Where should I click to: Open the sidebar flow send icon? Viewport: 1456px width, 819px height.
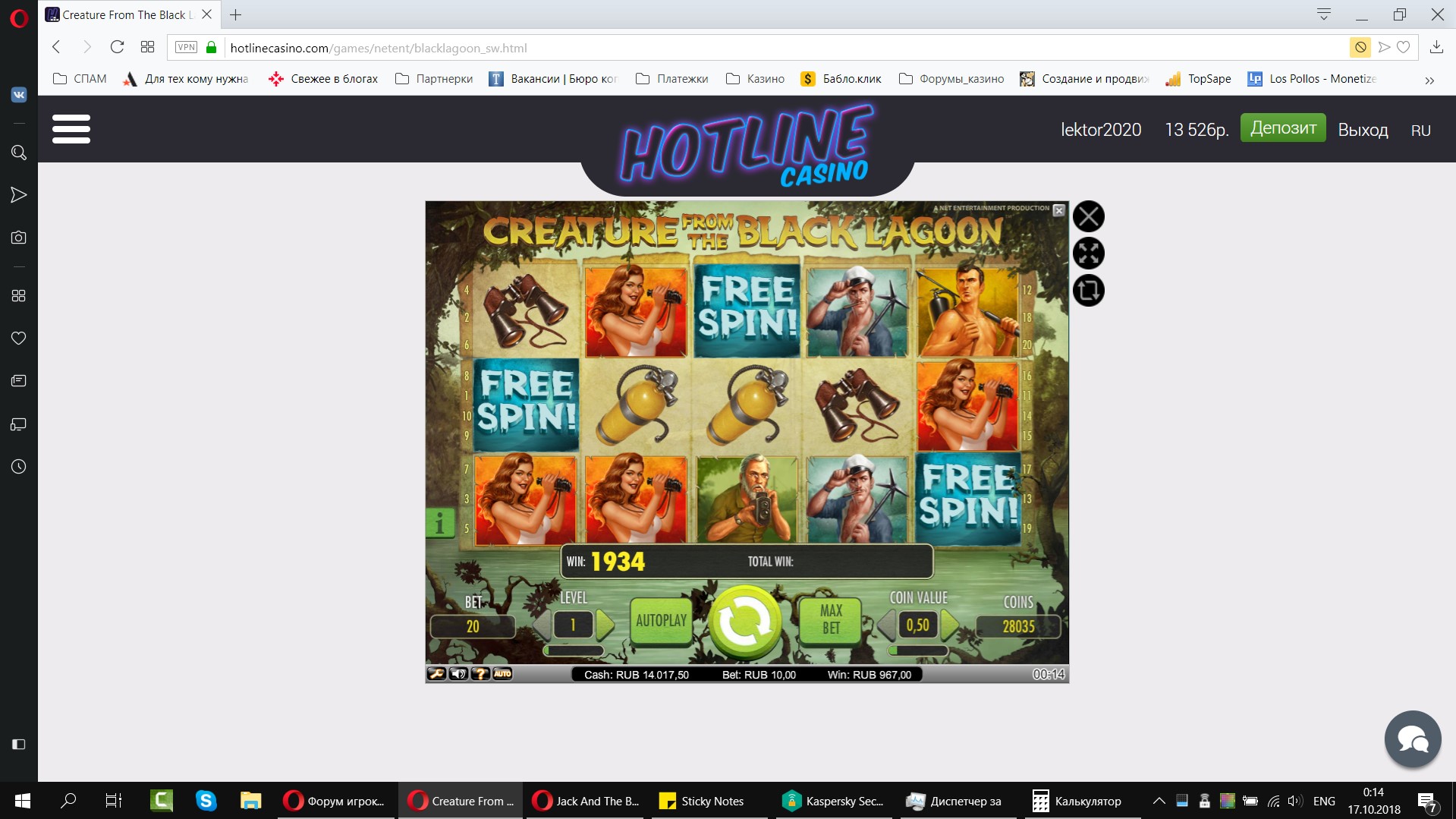(x=19, y=195)
